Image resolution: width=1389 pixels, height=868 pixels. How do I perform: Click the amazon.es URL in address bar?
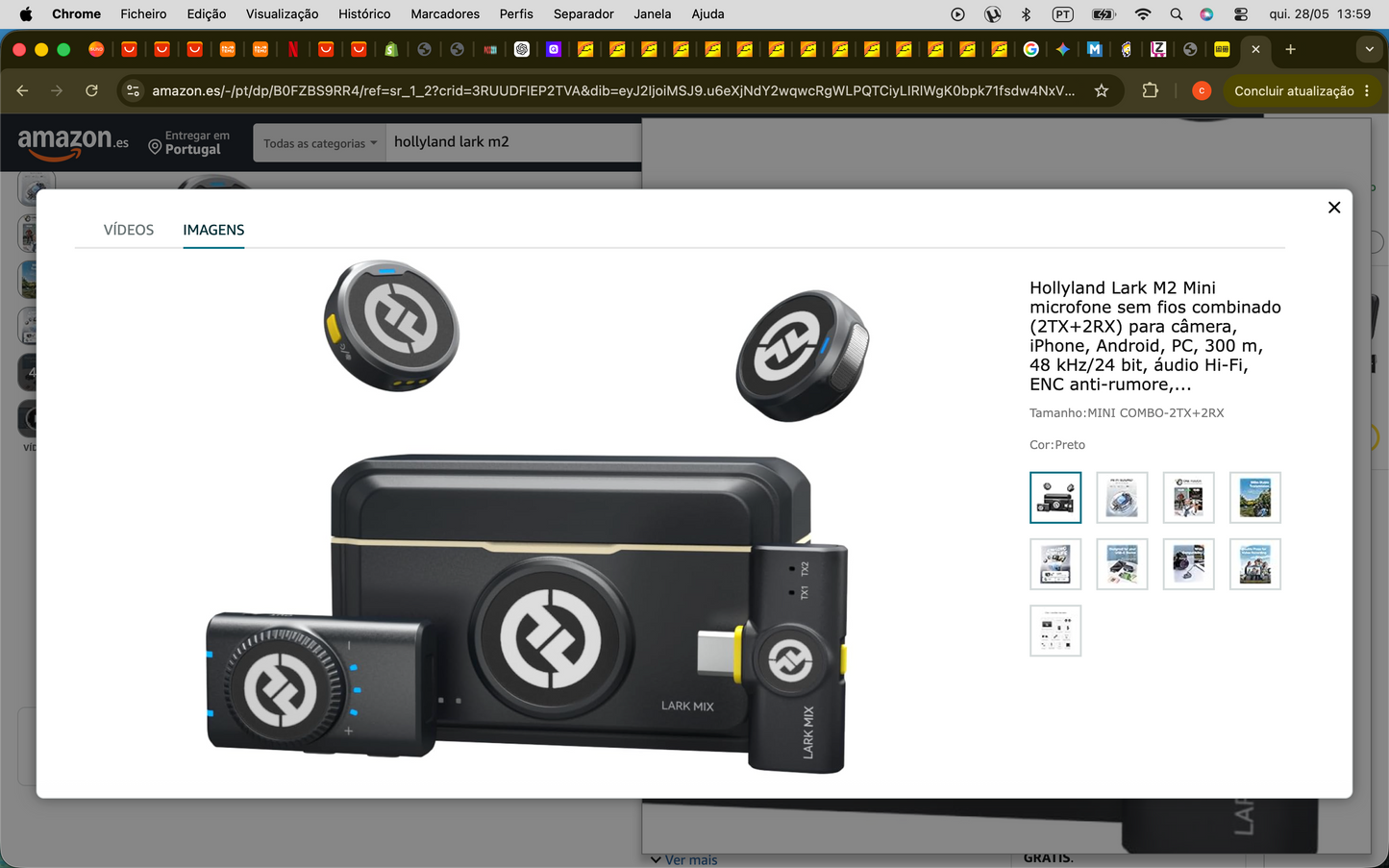point(613,90)
